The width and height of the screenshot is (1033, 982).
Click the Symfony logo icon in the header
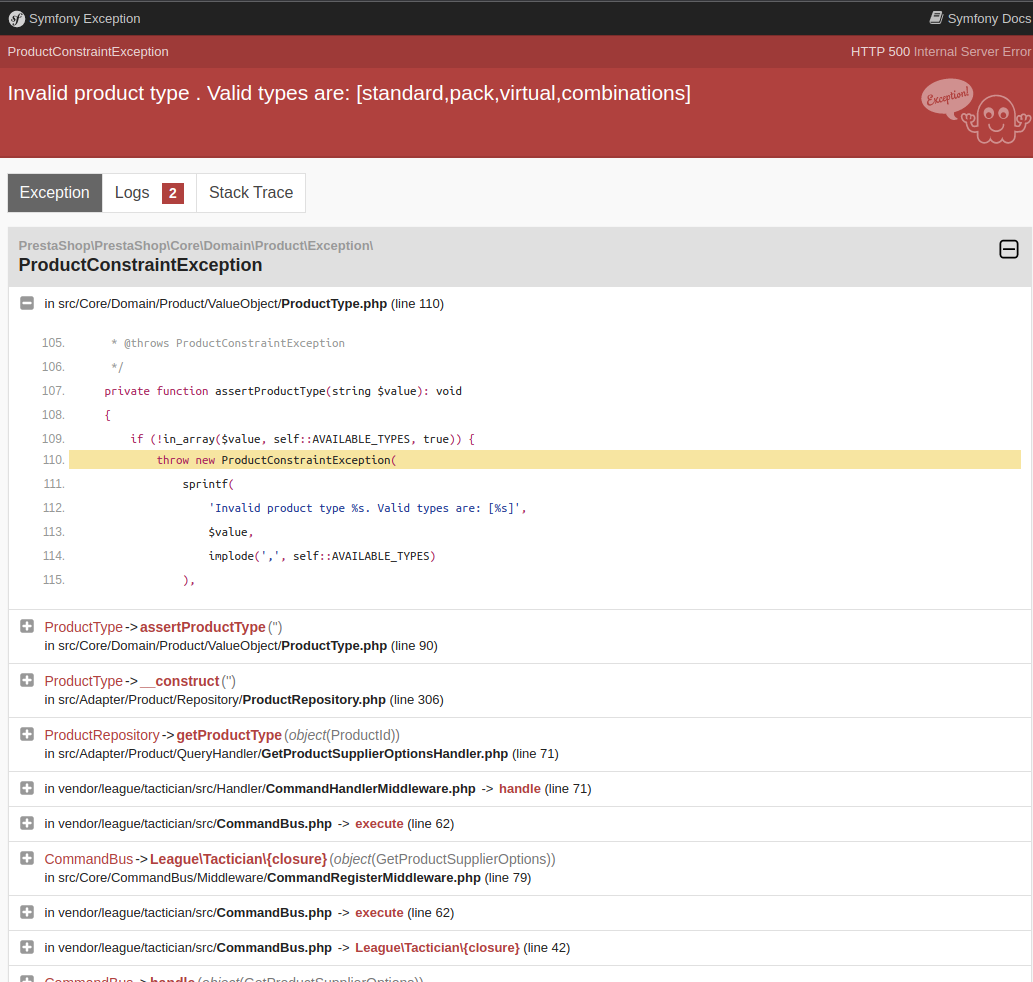tap(16, 18)
